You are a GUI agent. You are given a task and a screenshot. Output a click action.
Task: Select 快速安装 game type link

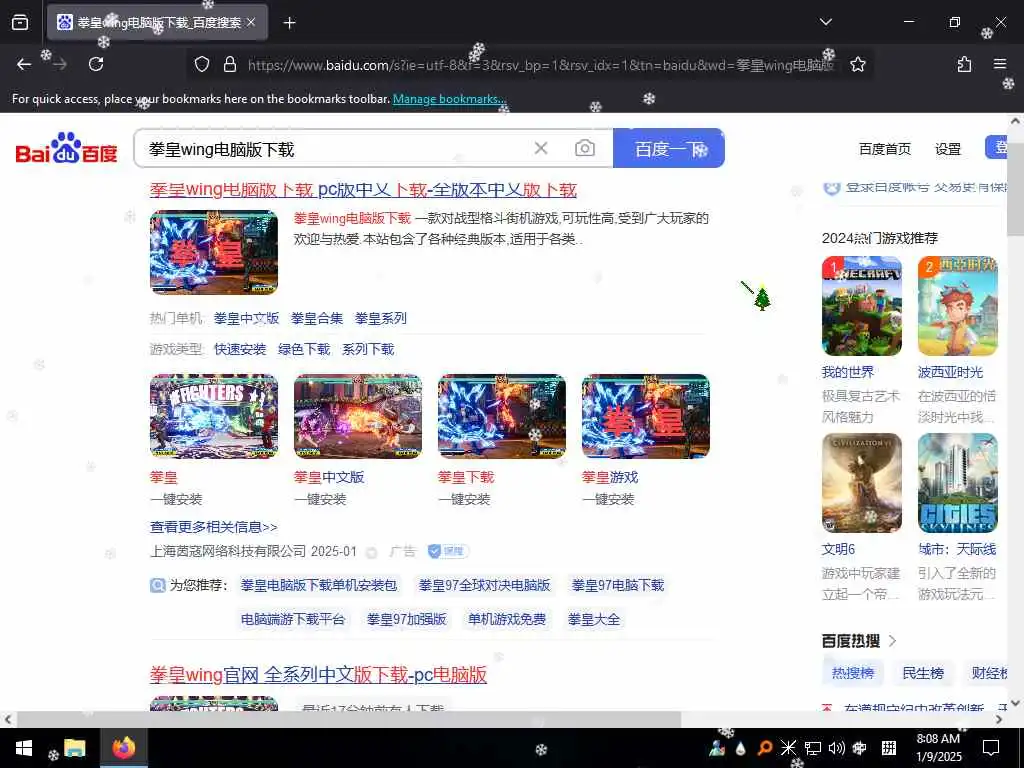click(x=240, y=349)
